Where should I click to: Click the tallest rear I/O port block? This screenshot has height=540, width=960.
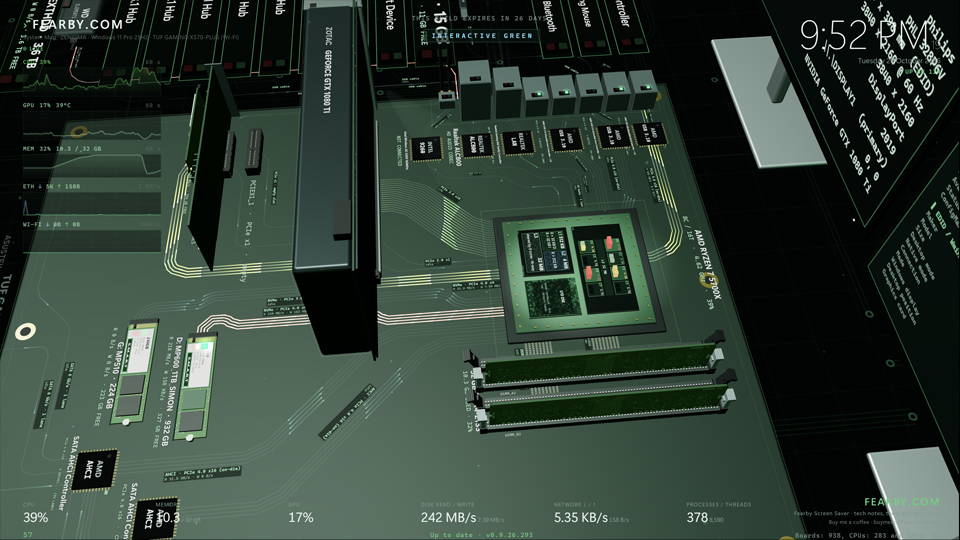click(x=474, y=89)
